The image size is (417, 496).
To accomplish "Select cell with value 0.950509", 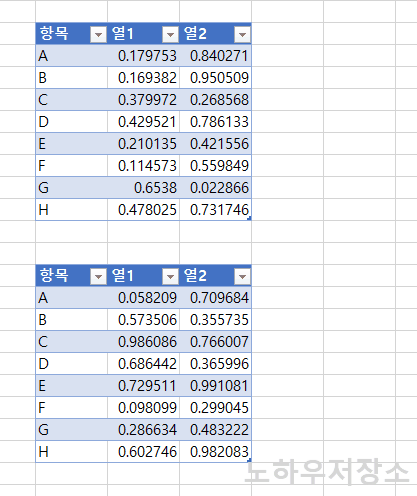I will (x=216, y=78).
